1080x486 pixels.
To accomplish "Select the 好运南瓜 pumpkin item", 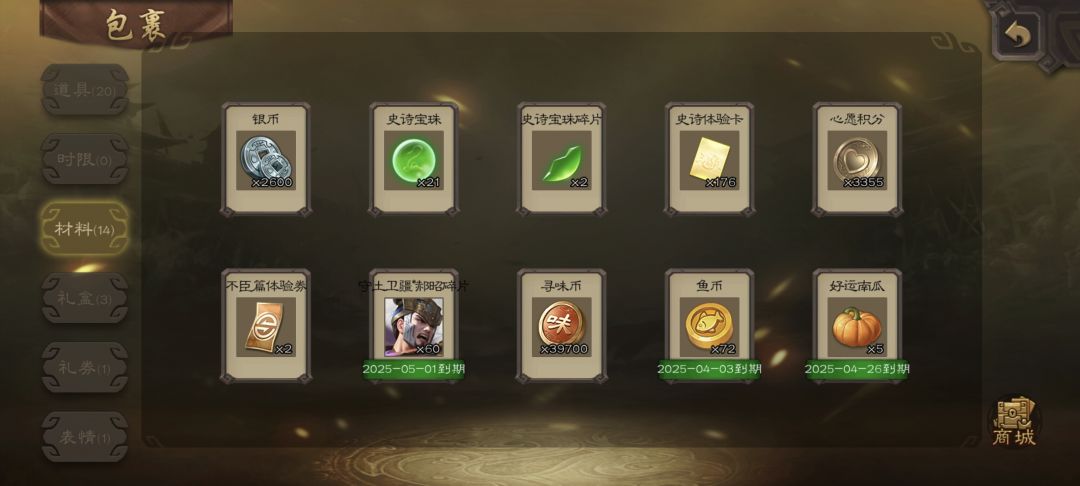I will [x=857, y=326].
